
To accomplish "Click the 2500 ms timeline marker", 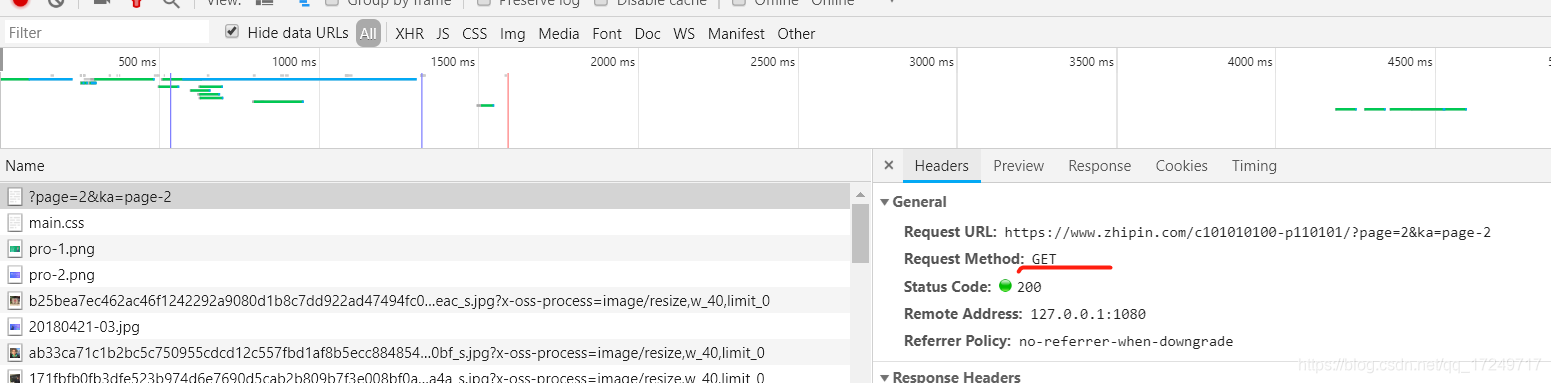I will point(772,62).
